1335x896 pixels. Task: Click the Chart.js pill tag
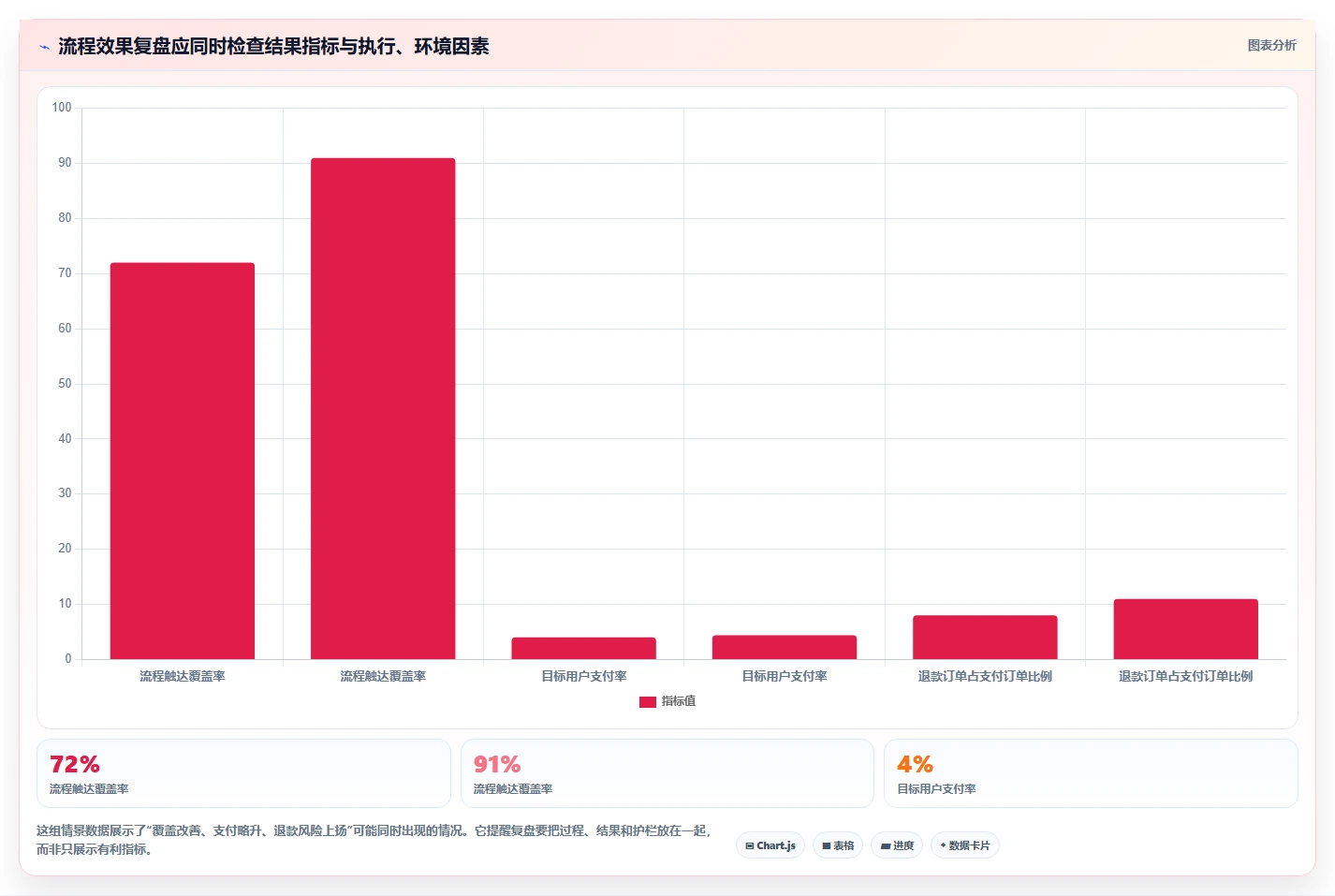point(770,845)
